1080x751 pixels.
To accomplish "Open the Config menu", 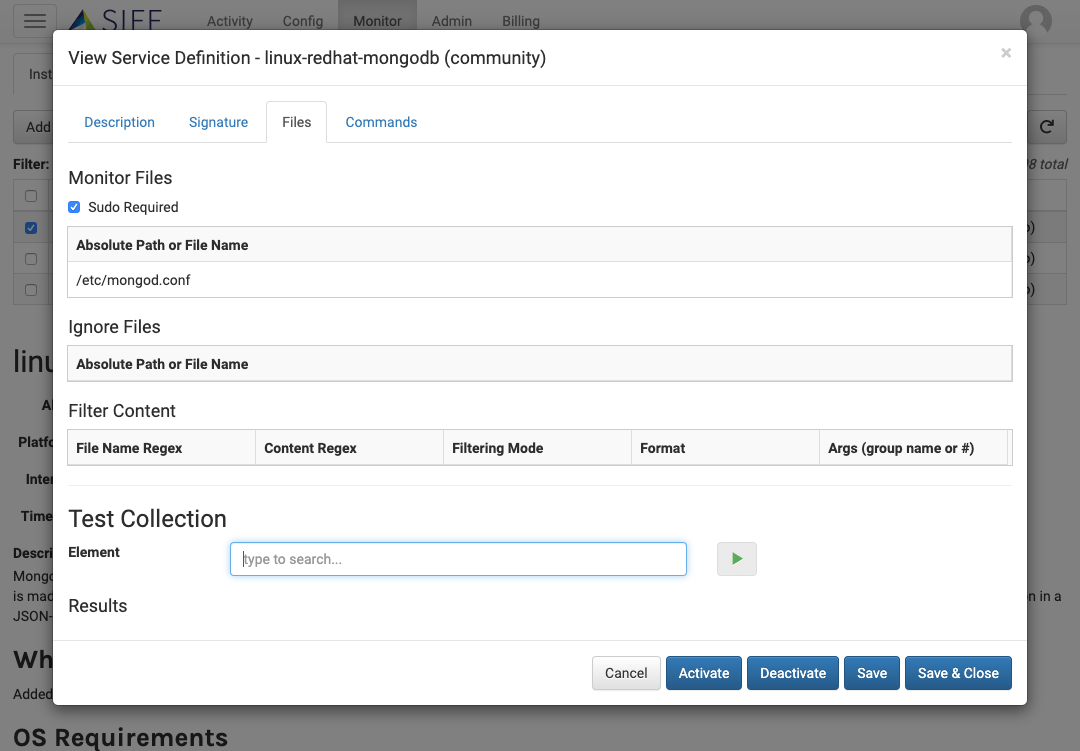I will pyautogui.click(x=303, y=21).
